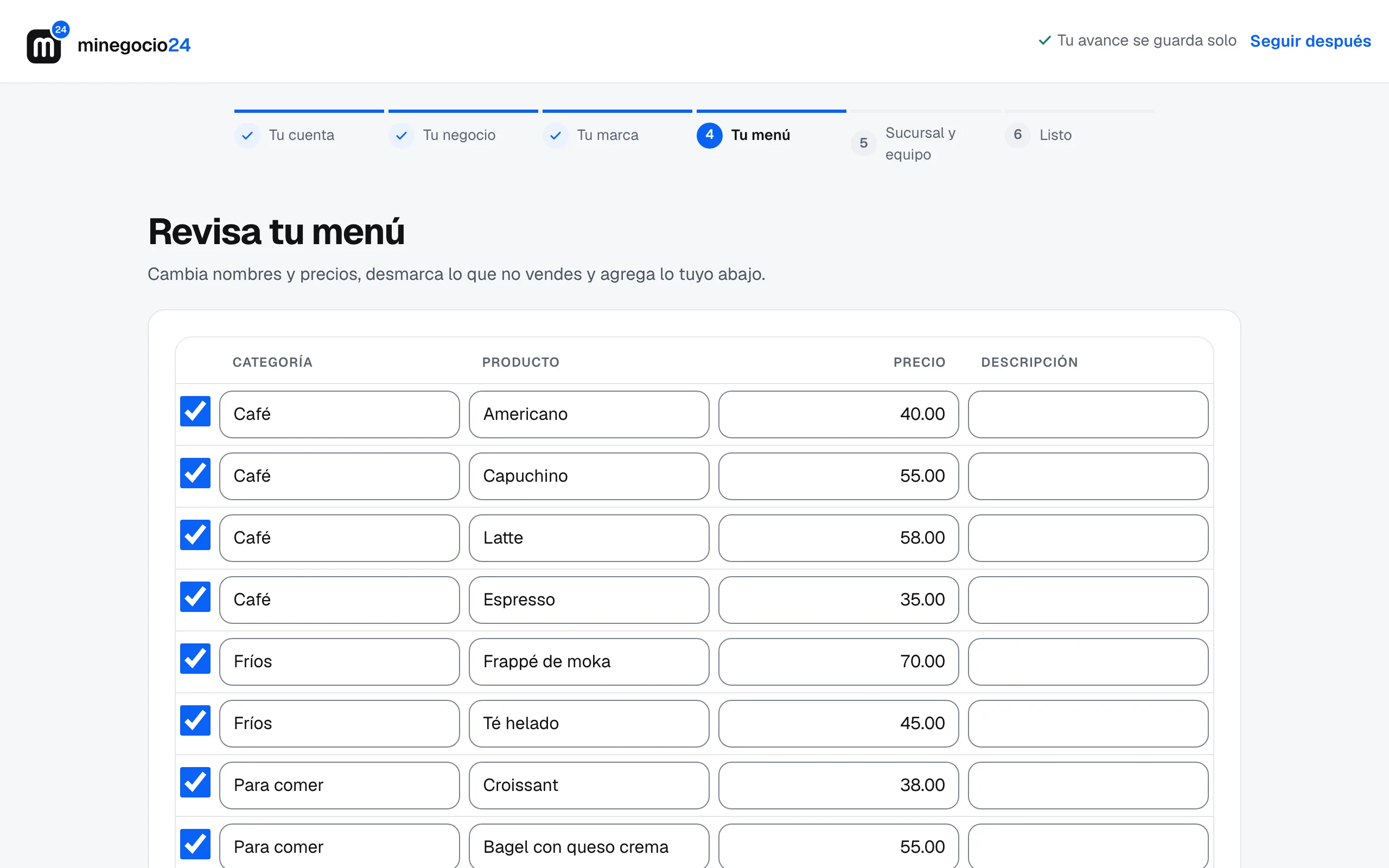Click the step 4 circle icon
Image resolution: width=1389 pixels, height=868 pixels.
coord(710,136)
